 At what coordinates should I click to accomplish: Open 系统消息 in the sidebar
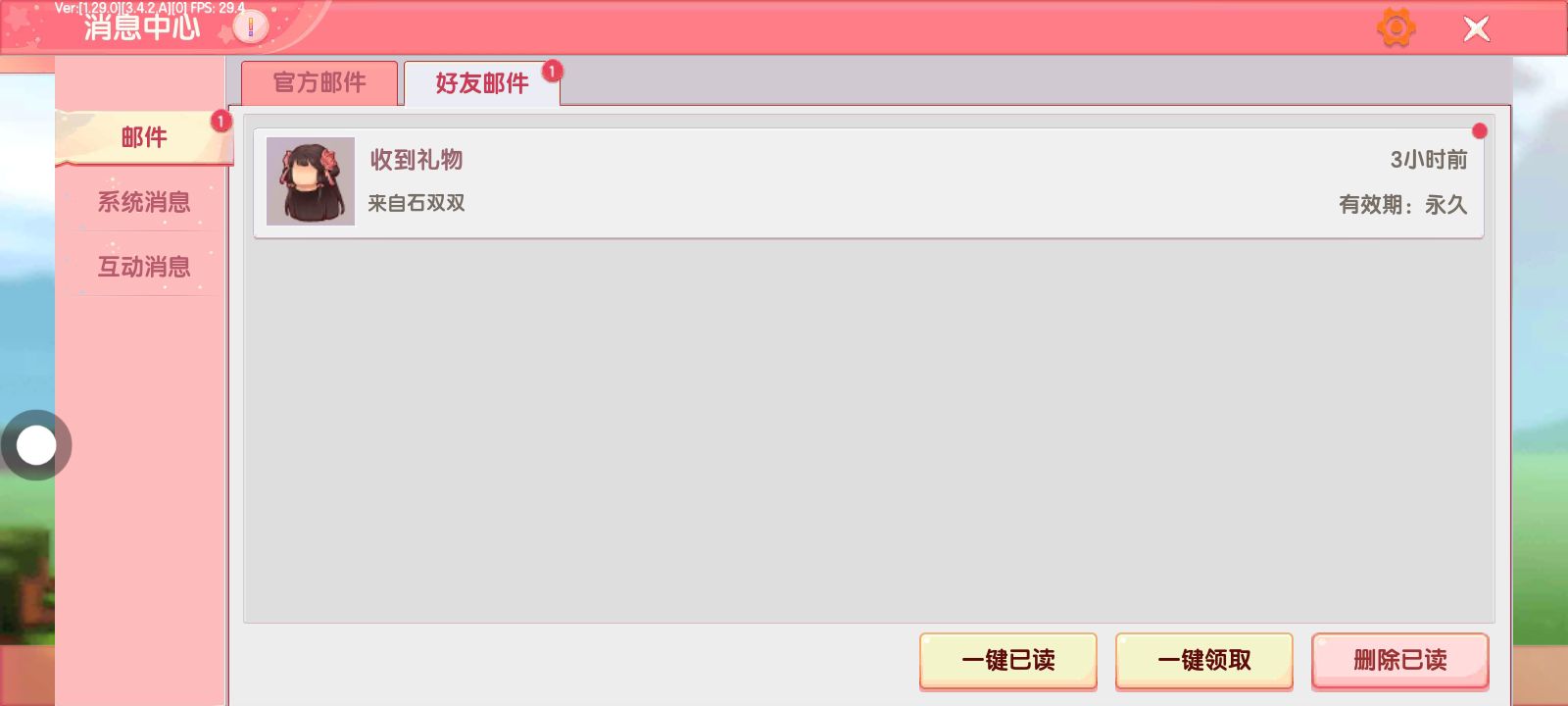(x=144, y=202)
